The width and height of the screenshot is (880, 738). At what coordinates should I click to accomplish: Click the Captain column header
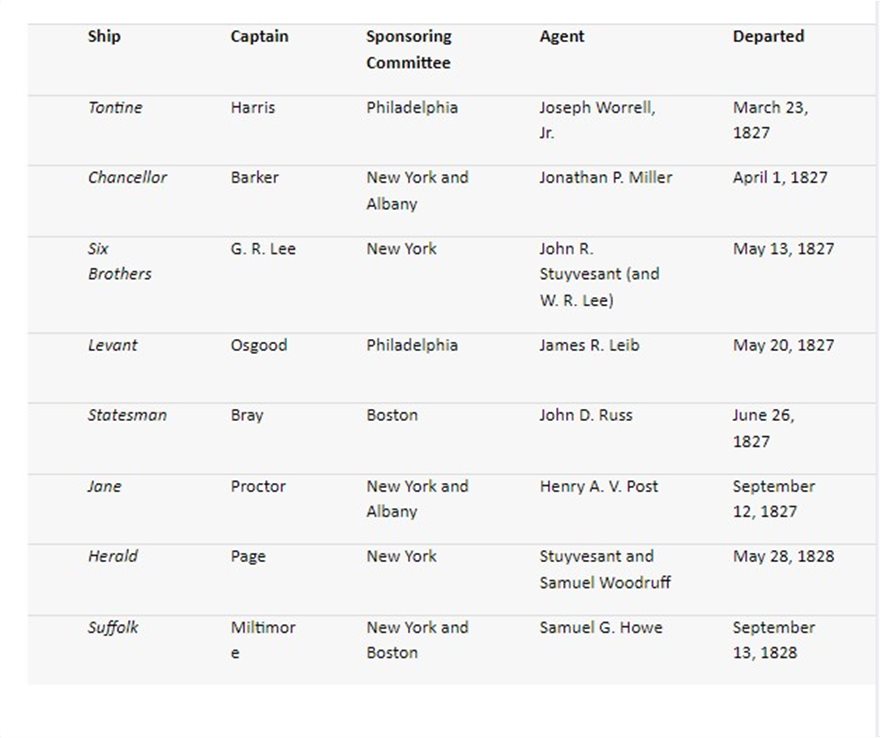coord(259,36)
